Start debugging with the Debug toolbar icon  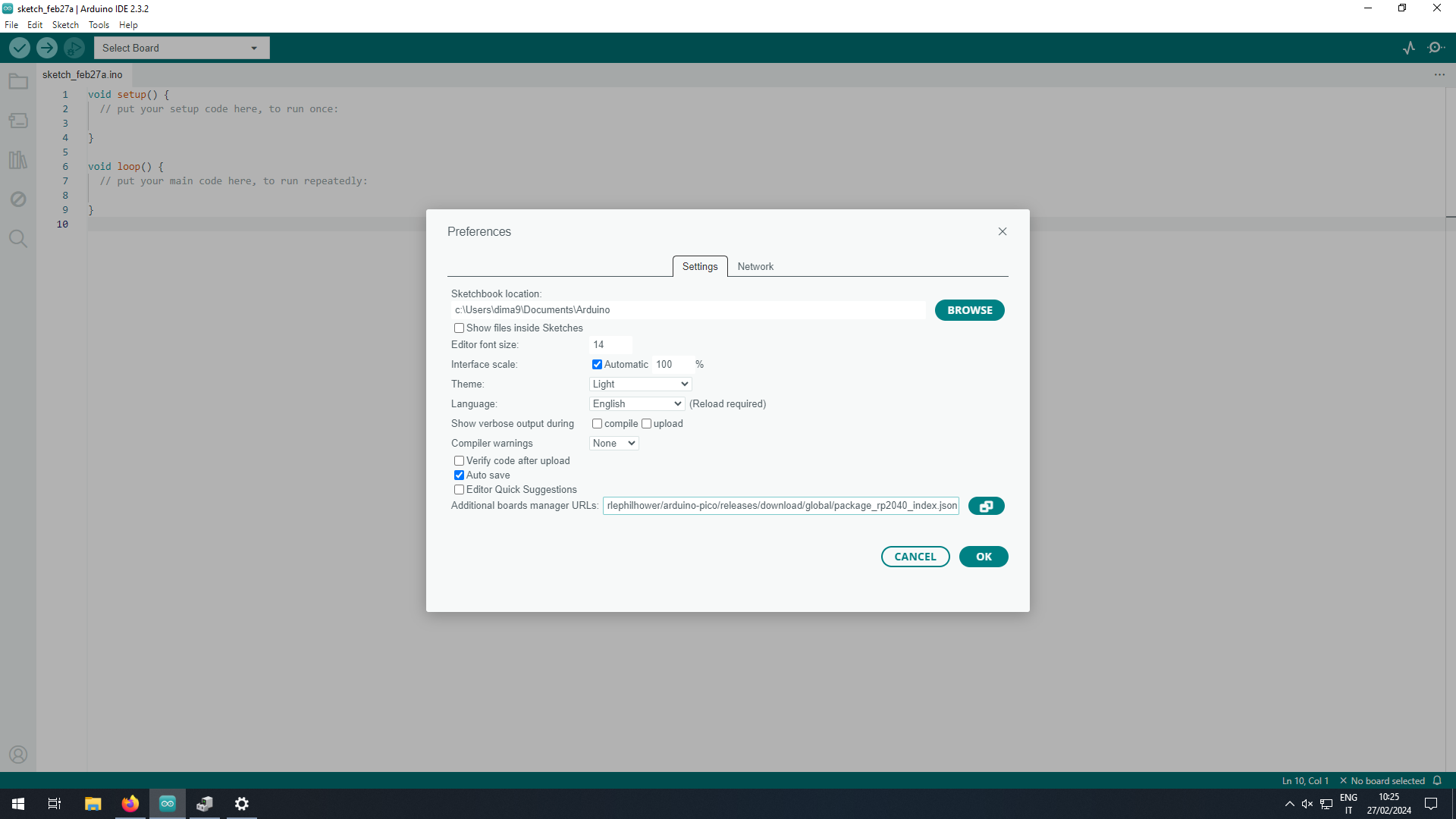click(74, 48)
